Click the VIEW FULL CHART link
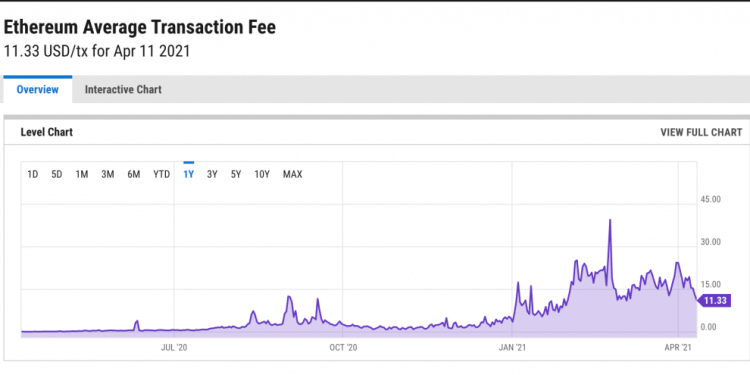Viewport: 750px width, 375px height. [x=701, y=132]
